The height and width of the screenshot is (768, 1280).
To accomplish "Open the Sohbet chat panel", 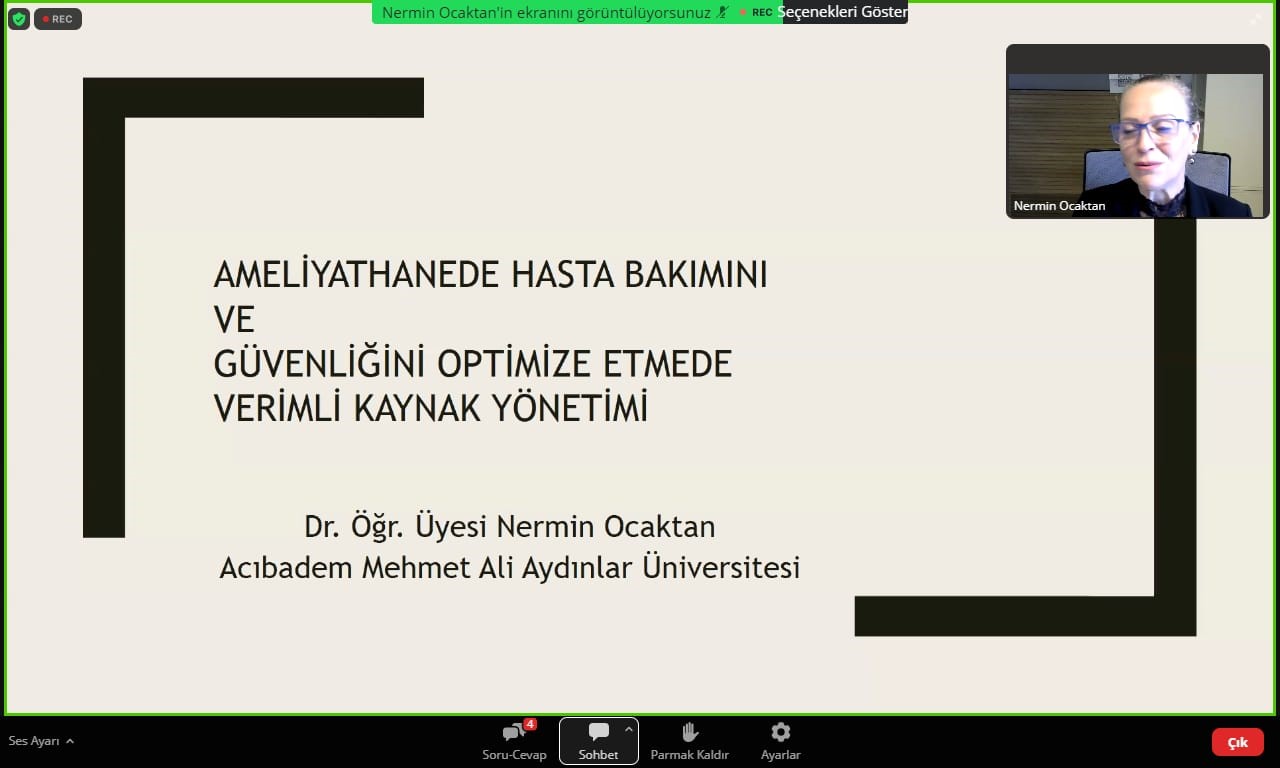I will point(598,741).
